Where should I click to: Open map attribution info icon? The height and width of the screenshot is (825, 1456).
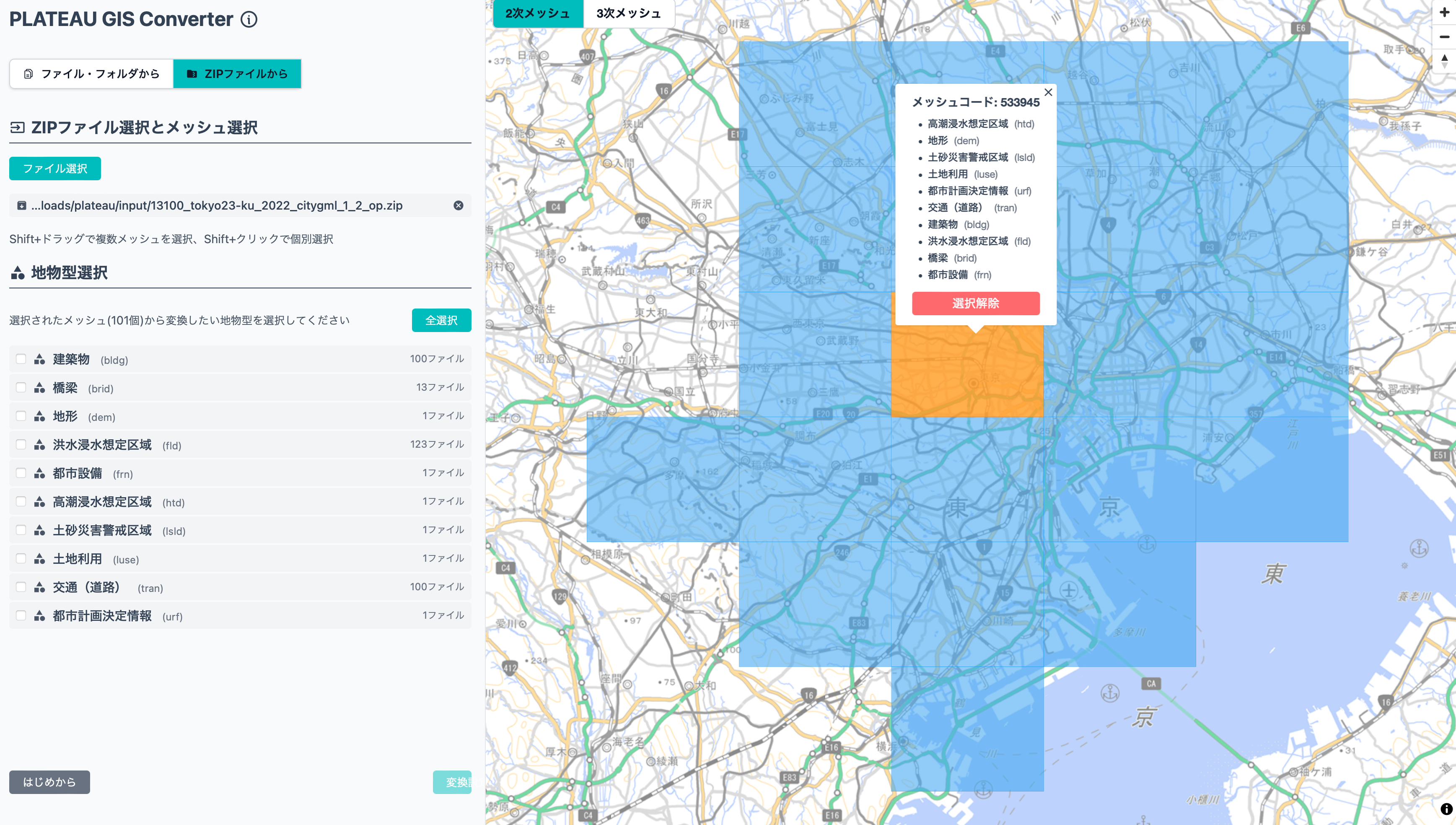(1446, 809)
